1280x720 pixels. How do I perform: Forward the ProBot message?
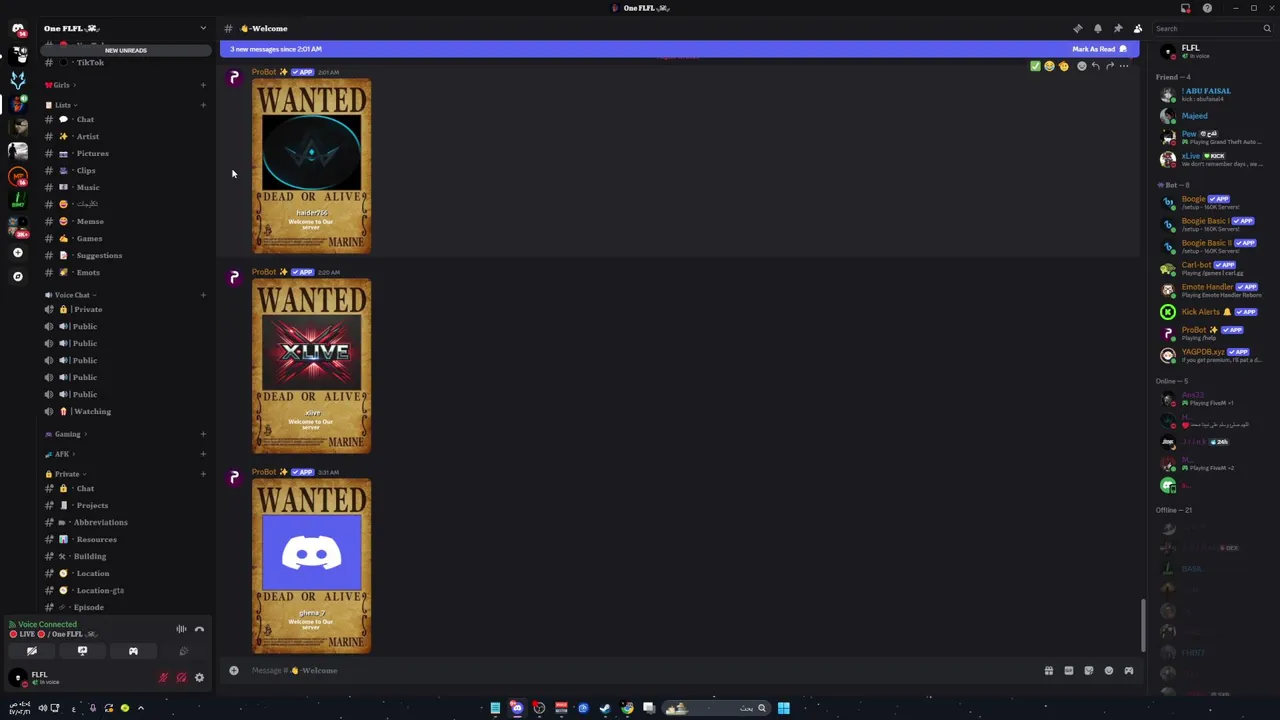1110,66
